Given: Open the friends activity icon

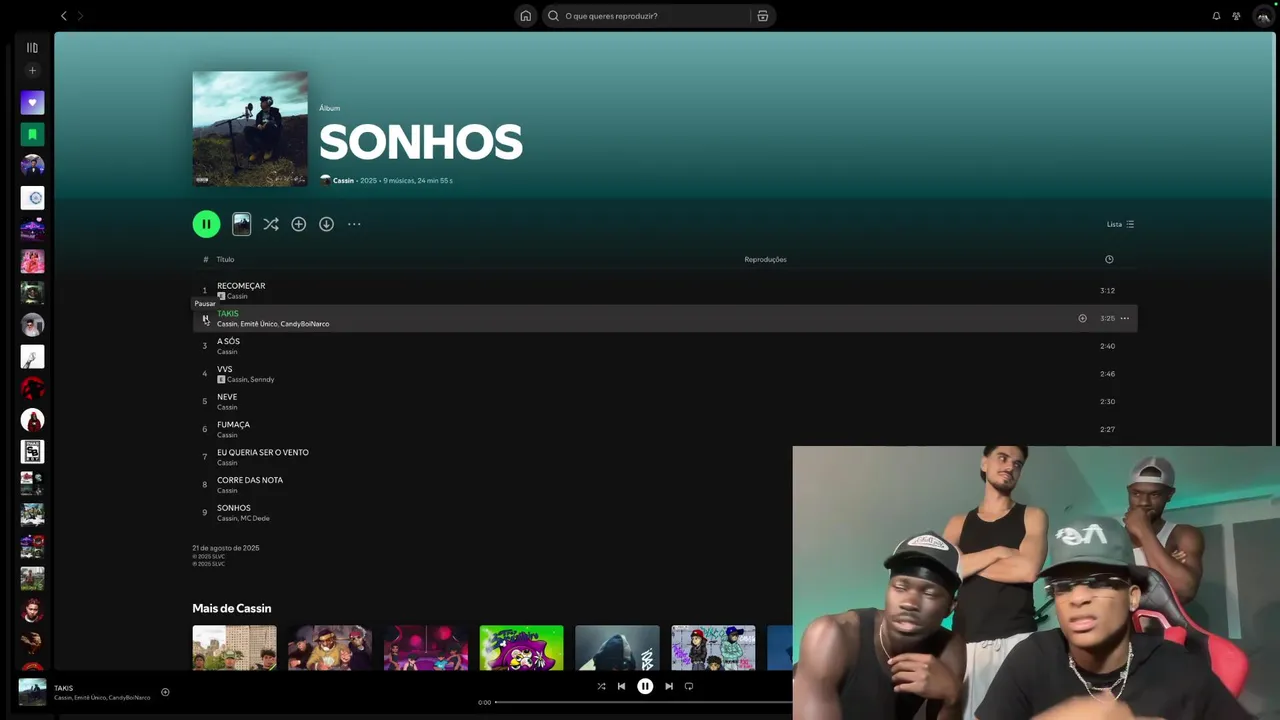Looking at the screenshot, I should [1236, 16].
